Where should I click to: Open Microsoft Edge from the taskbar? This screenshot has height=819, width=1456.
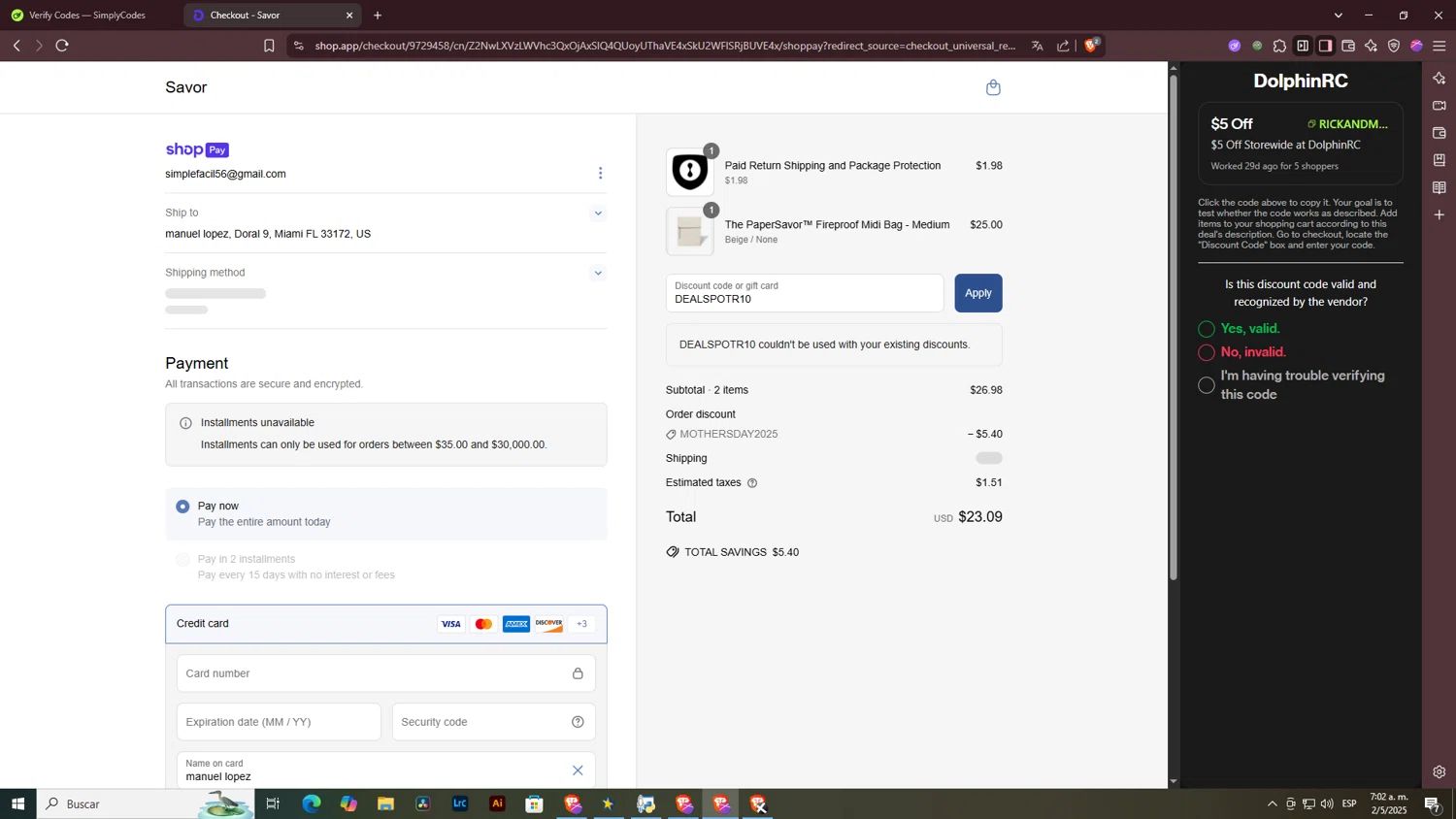pos(312,804)
